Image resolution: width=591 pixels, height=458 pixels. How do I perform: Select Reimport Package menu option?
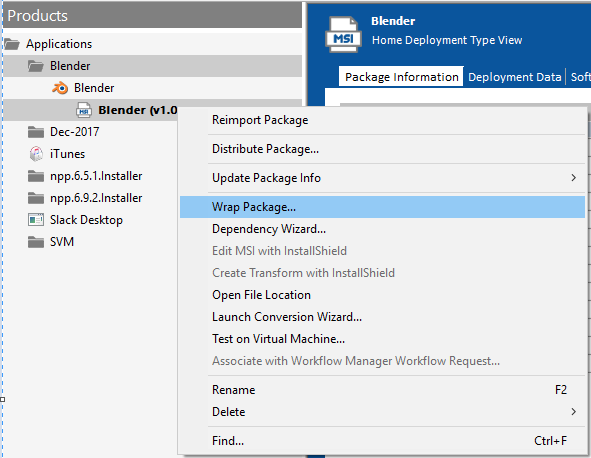tap(260, 120)
